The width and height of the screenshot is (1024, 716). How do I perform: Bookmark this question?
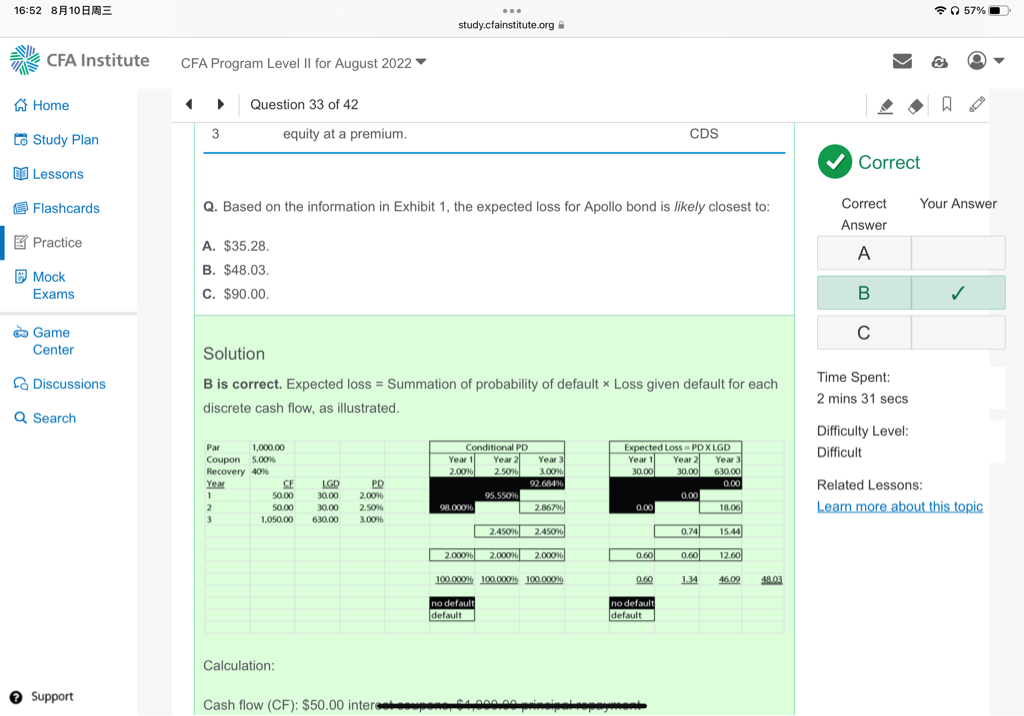[x=946, y=105]
